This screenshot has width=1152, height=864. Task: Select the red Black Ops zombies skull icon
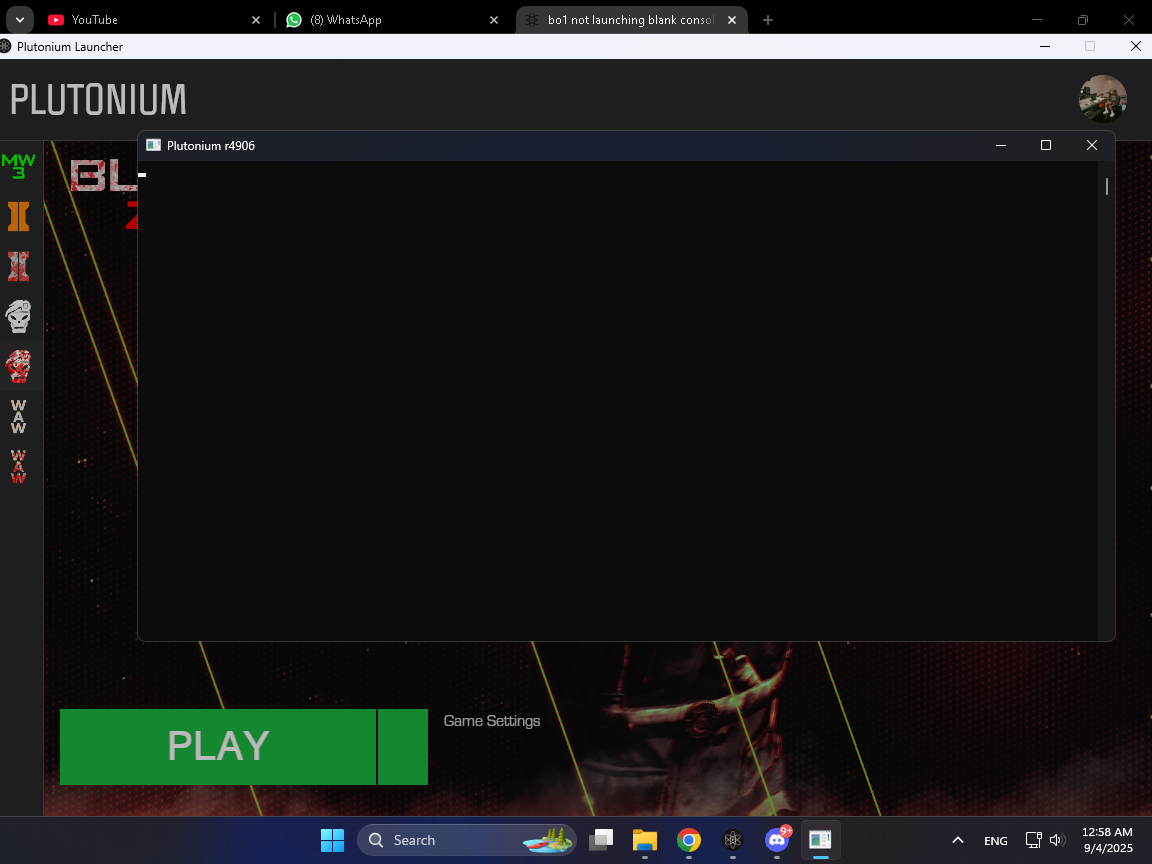(18, 367)
